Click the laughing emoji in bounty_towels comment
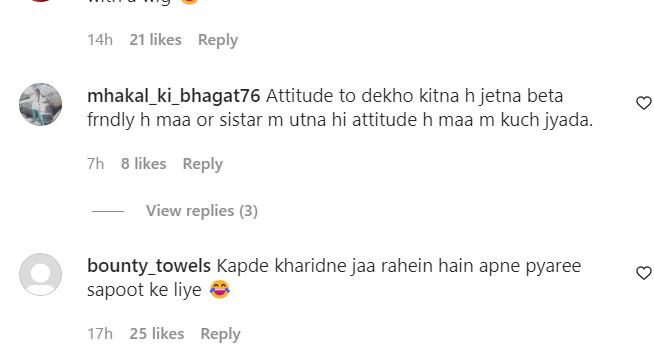This screenshot has width=654, height=364. (220, 290)
